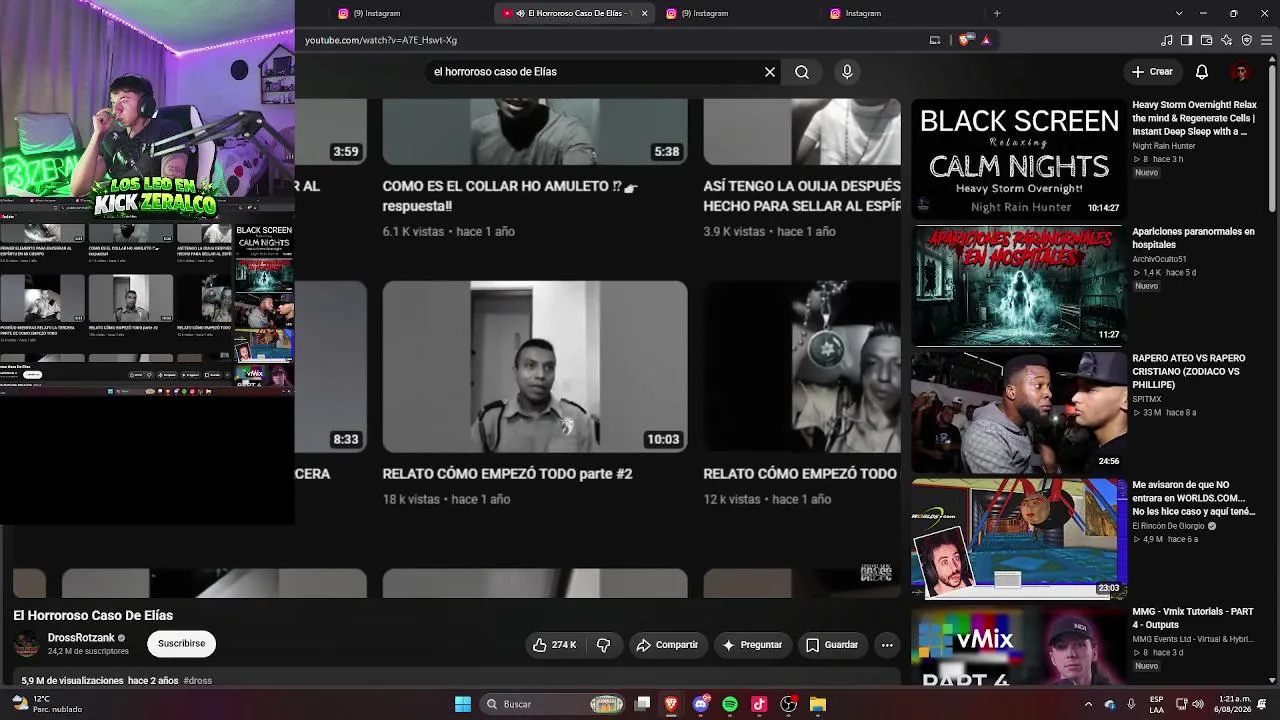Image resolution: width=1280 pixels, height=720 pixels.
Task: Click the Guardar button
Action: tap(832, 645)
